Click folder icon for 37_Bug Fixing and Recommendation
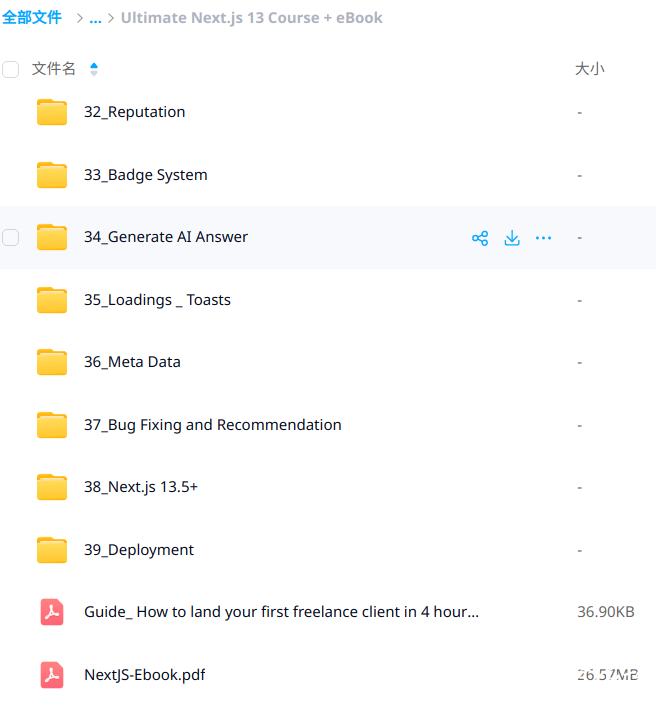Image resolution: width=656 pixels, height=703 pixels. click(52, 425)
